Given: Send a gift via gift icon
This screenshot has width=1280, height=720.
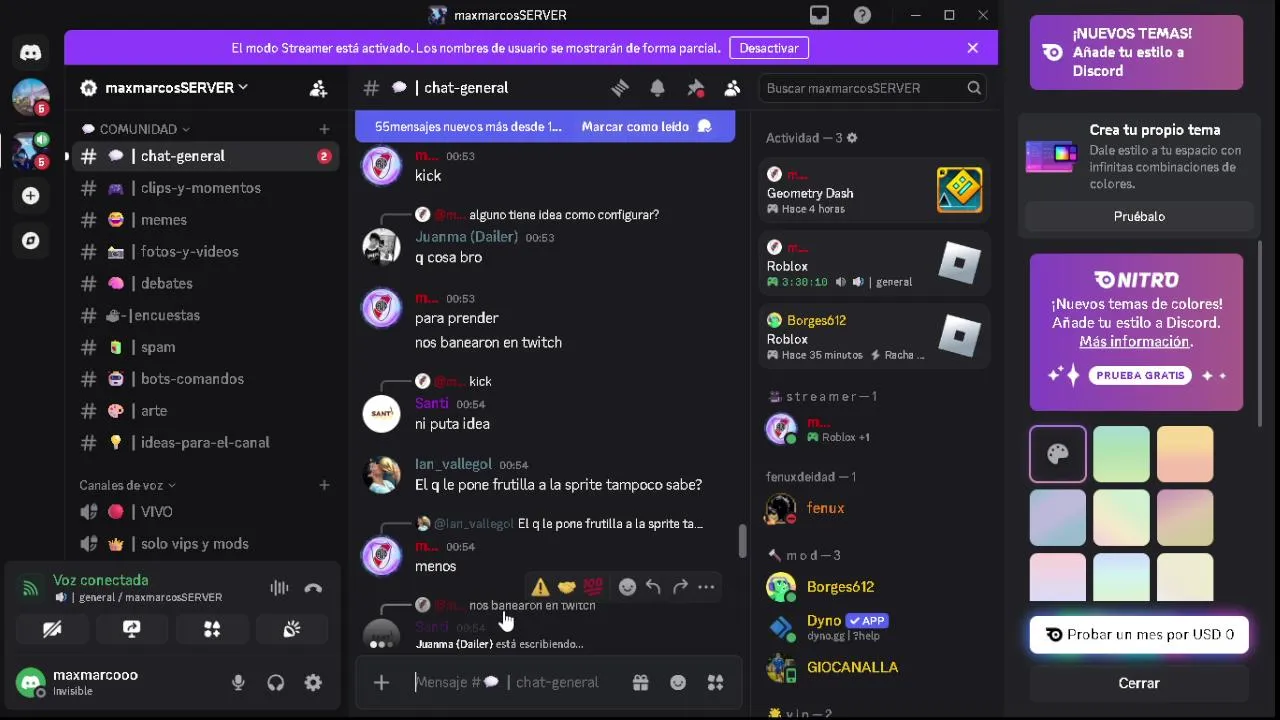Looking at the screenshot, I should pos(640,682).
